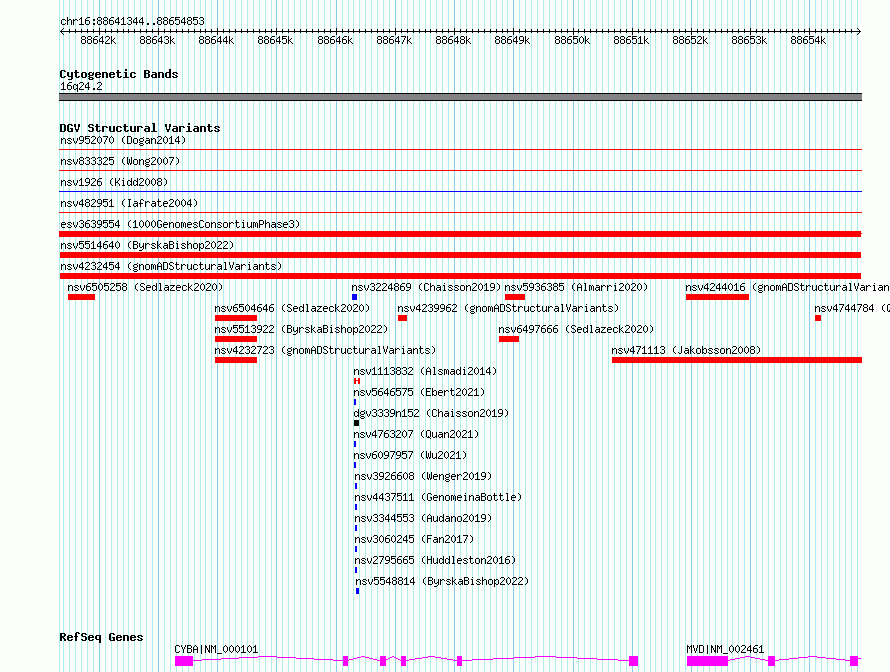Select the nsv833325 (Wong2007) variant label

click(120, 161)
